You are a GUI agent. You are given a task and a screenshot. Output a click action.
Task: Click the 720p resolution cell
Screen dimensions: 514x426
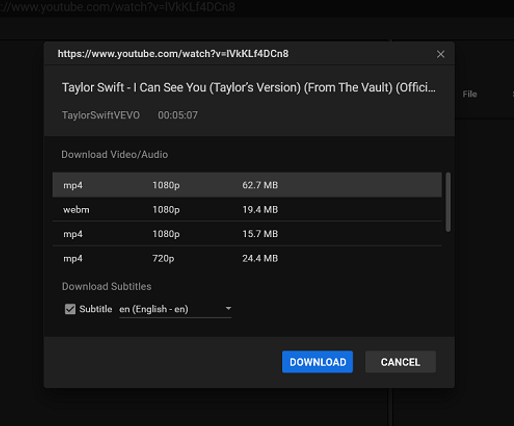[x=163, y=258]
